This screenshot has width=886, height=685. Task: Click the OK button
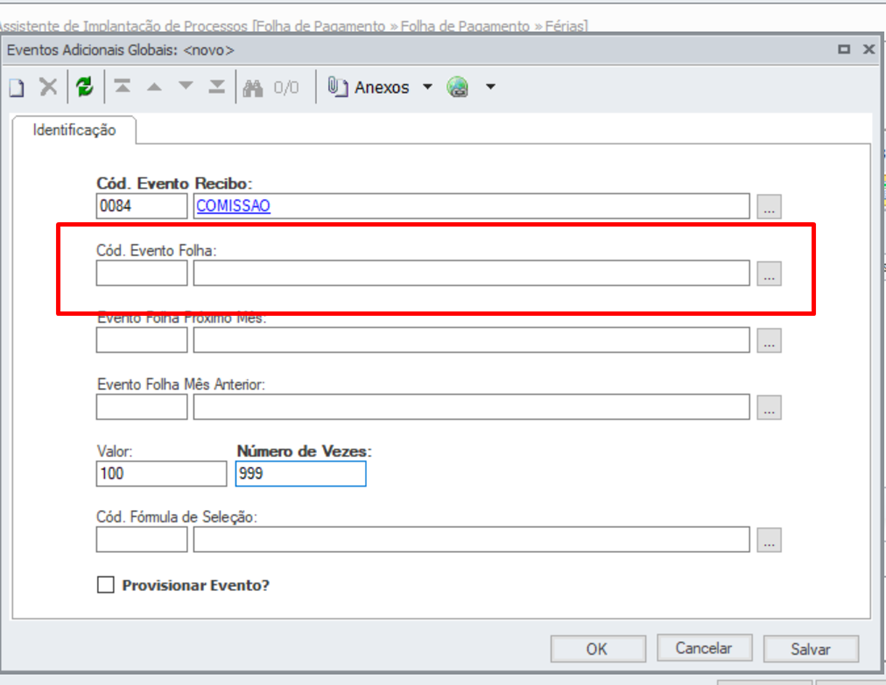[598, 649]
